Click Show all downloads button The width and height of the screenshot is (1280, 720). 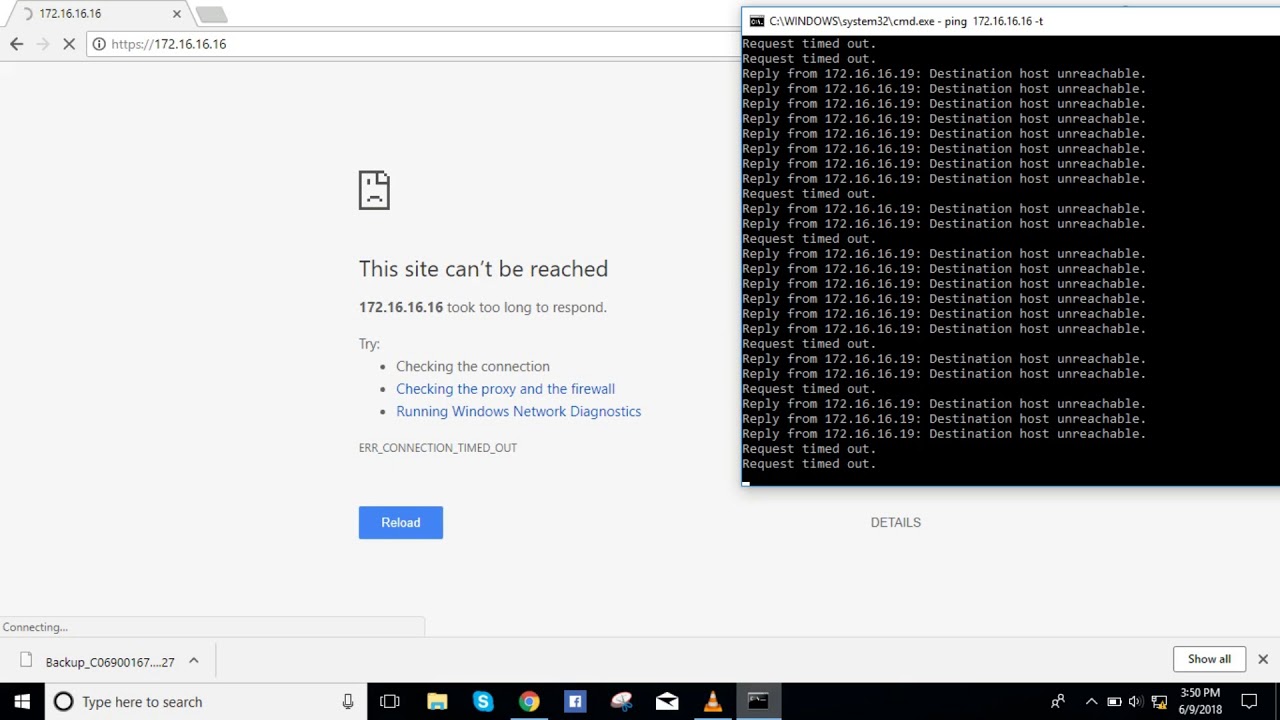tap(1209, 659)
